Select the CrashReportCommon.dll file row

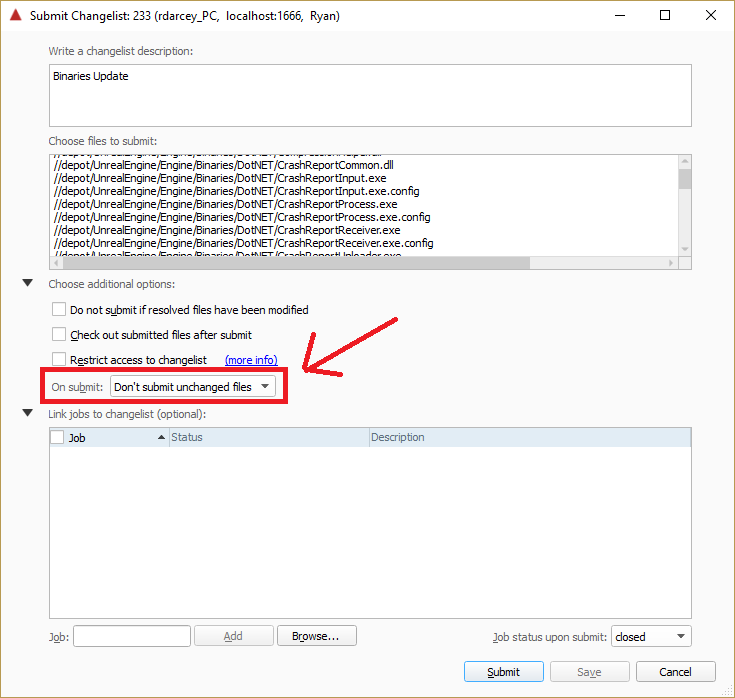[x=223, y=165]
